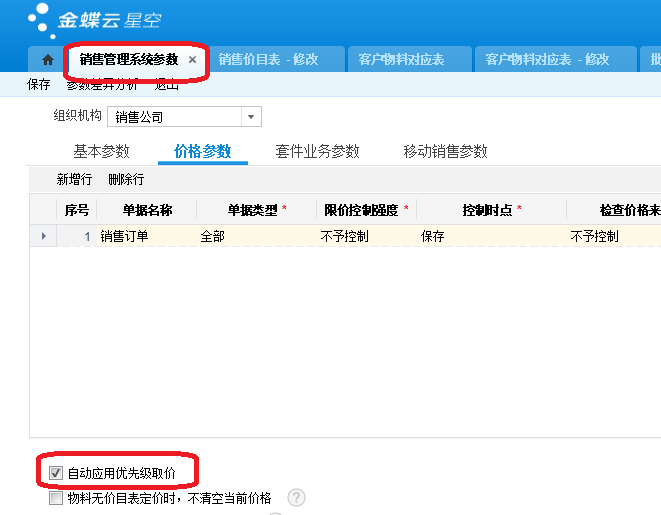Toggle 自动应用优先级取价 checkbox

point(56,472)
